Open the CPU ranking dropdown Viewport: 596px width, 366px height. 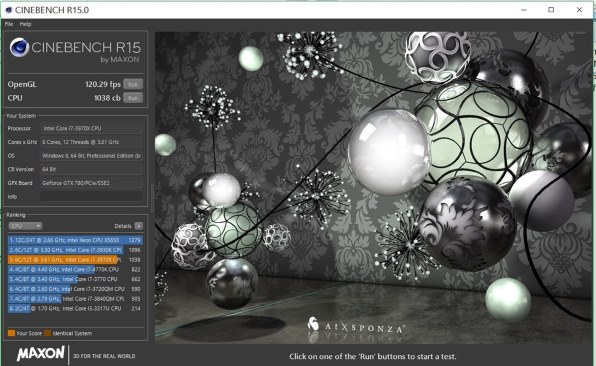pos(25,226)
